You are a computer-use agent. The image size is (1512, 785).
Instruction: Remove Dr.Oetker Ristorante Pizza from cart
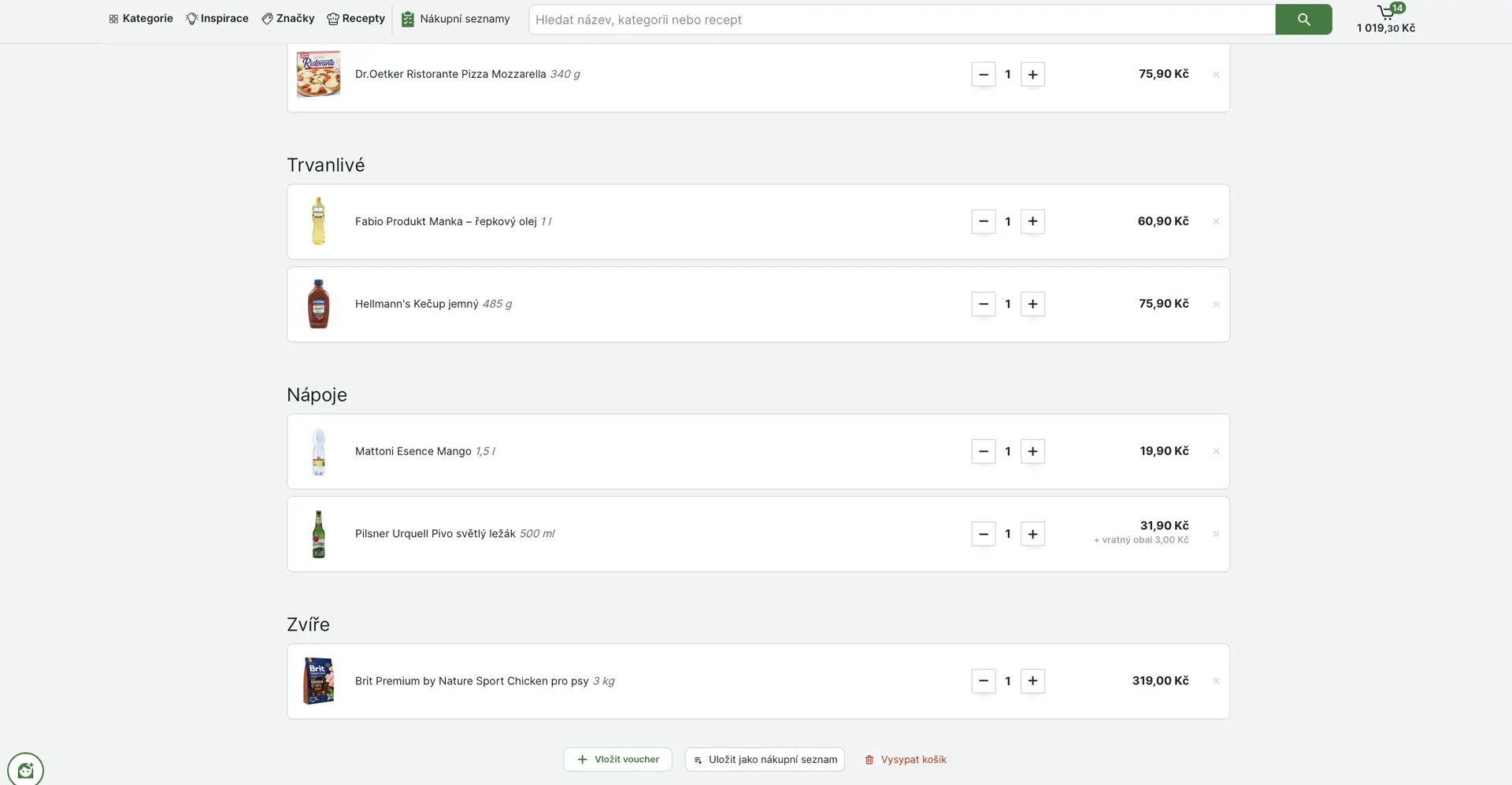pyautogui.click(x=1216, y=75)
